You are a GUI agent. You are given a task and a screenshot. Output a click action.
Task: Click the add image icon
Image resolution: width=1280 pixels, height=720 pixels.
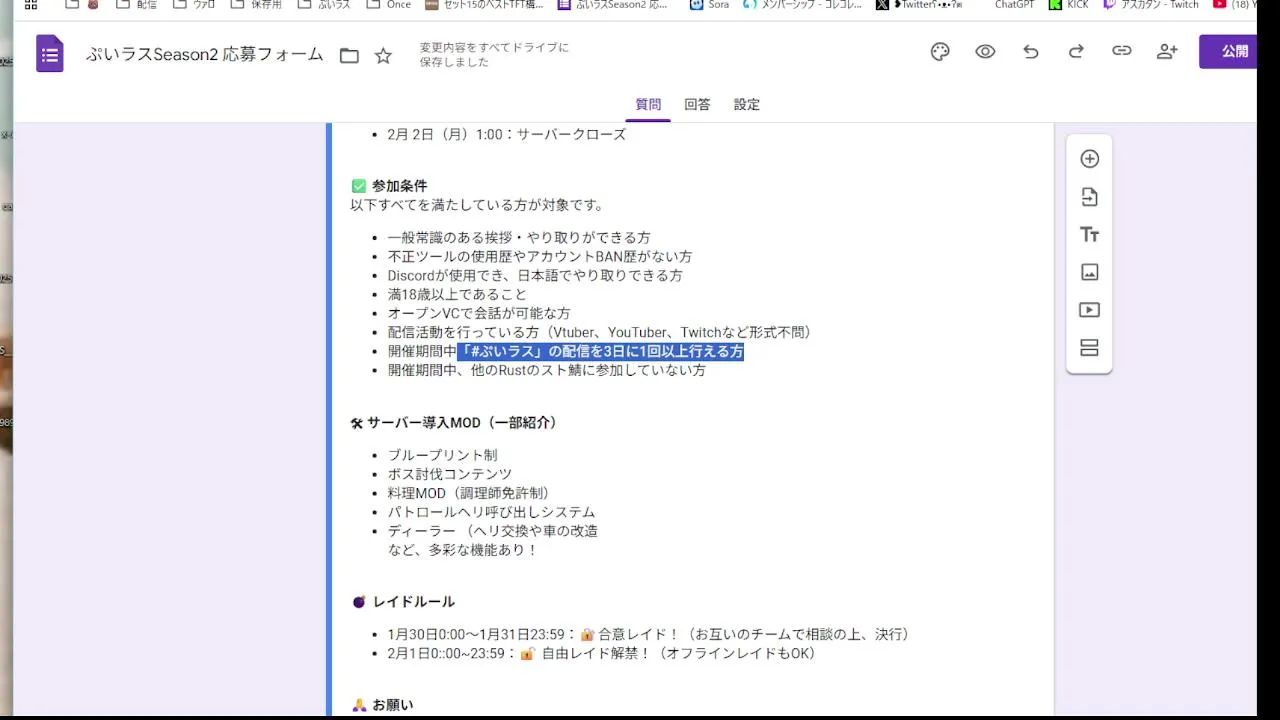click(1090, 272)
